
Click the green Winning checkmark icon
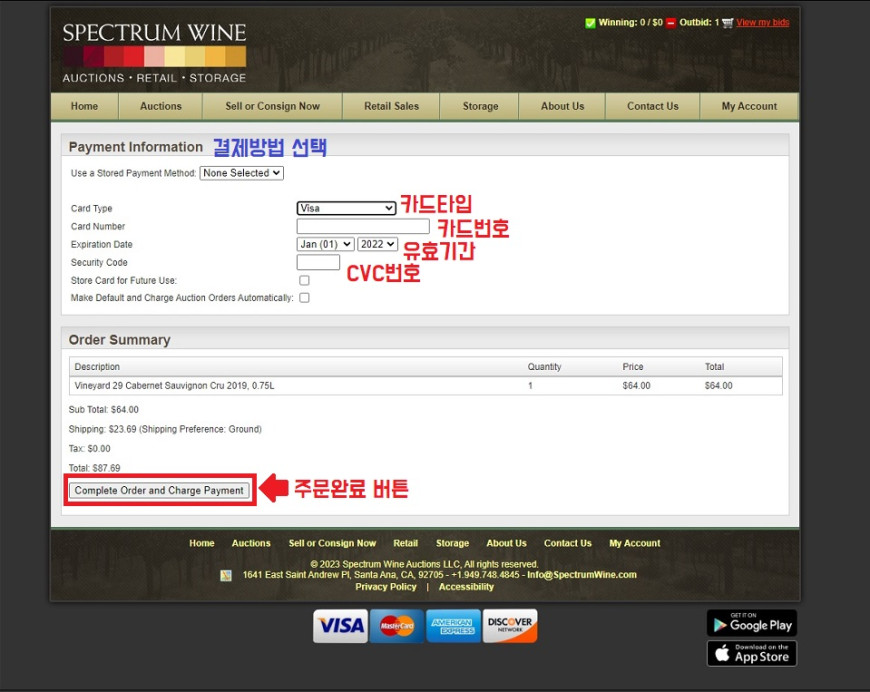tap(590, 23)
